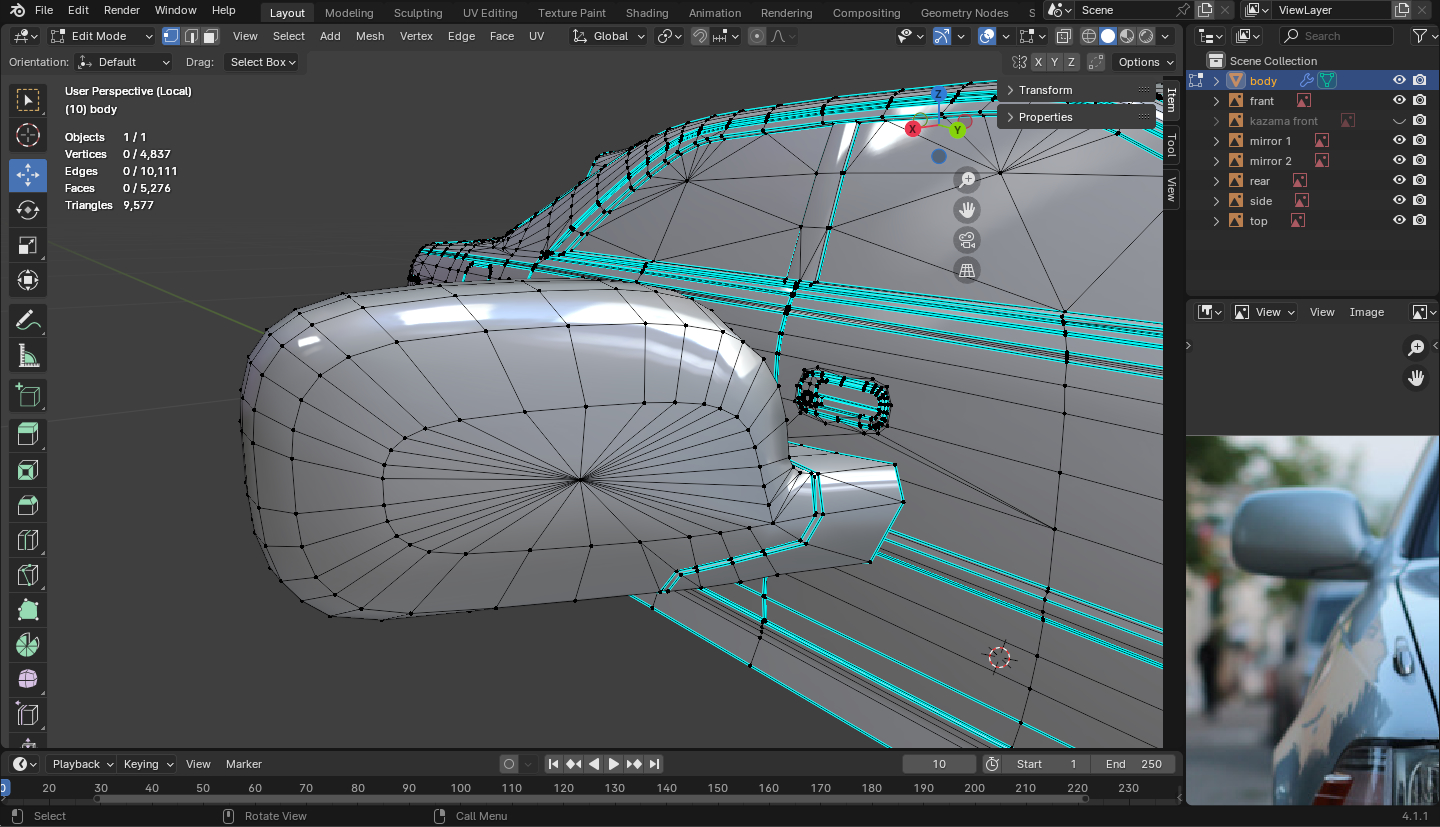Viewport: 1440px width, 827px height.
Task: Expand the Transform panel in the sidebar
Action: point(1077,90)
